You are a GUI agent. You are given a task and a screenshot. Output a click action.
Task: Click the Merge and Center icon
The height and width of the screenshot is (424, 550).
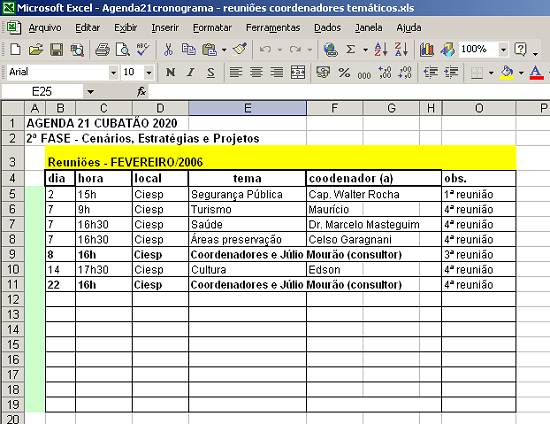298,72
